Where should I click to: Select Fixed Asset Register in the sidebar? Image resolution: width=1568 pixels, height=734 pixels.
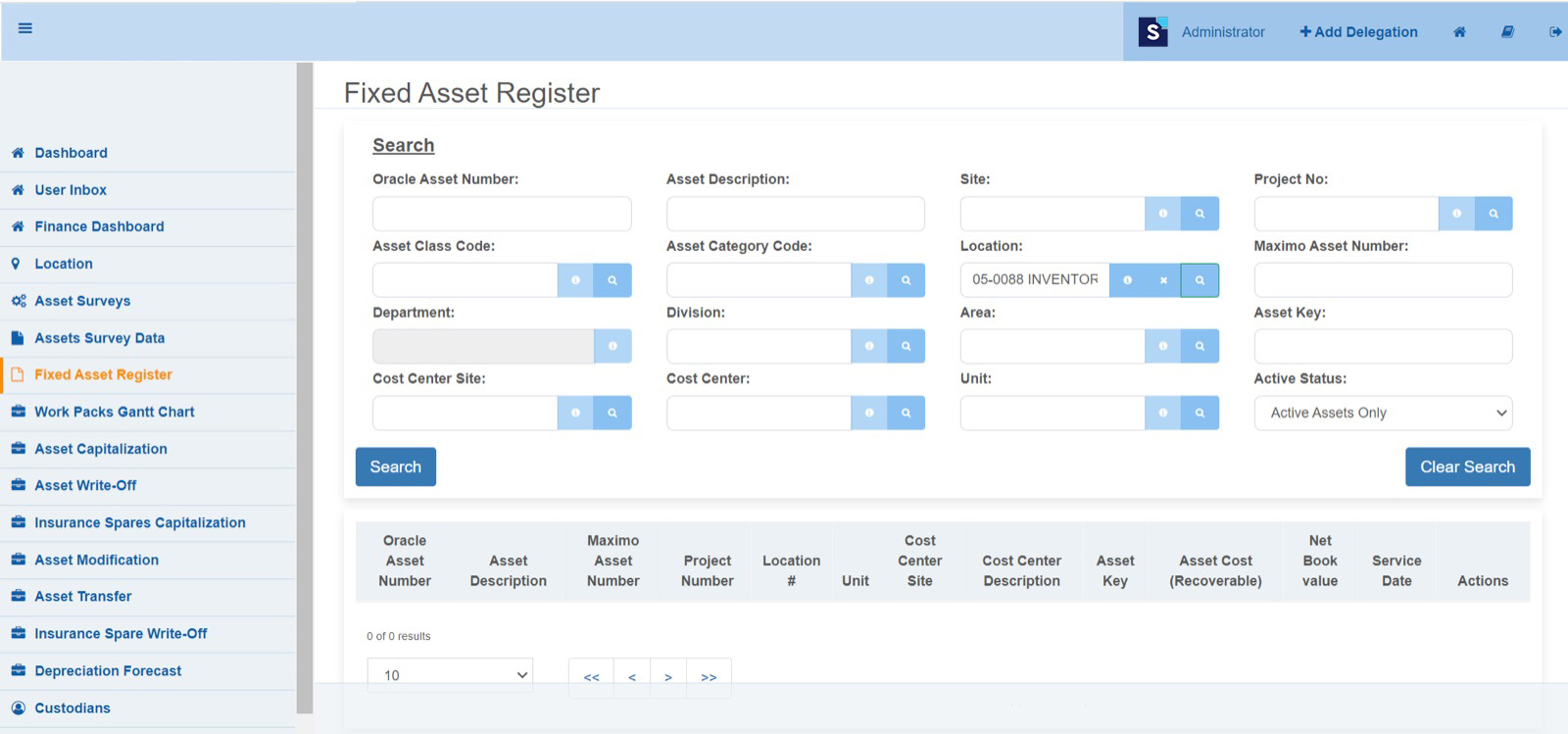pos(147,374)
